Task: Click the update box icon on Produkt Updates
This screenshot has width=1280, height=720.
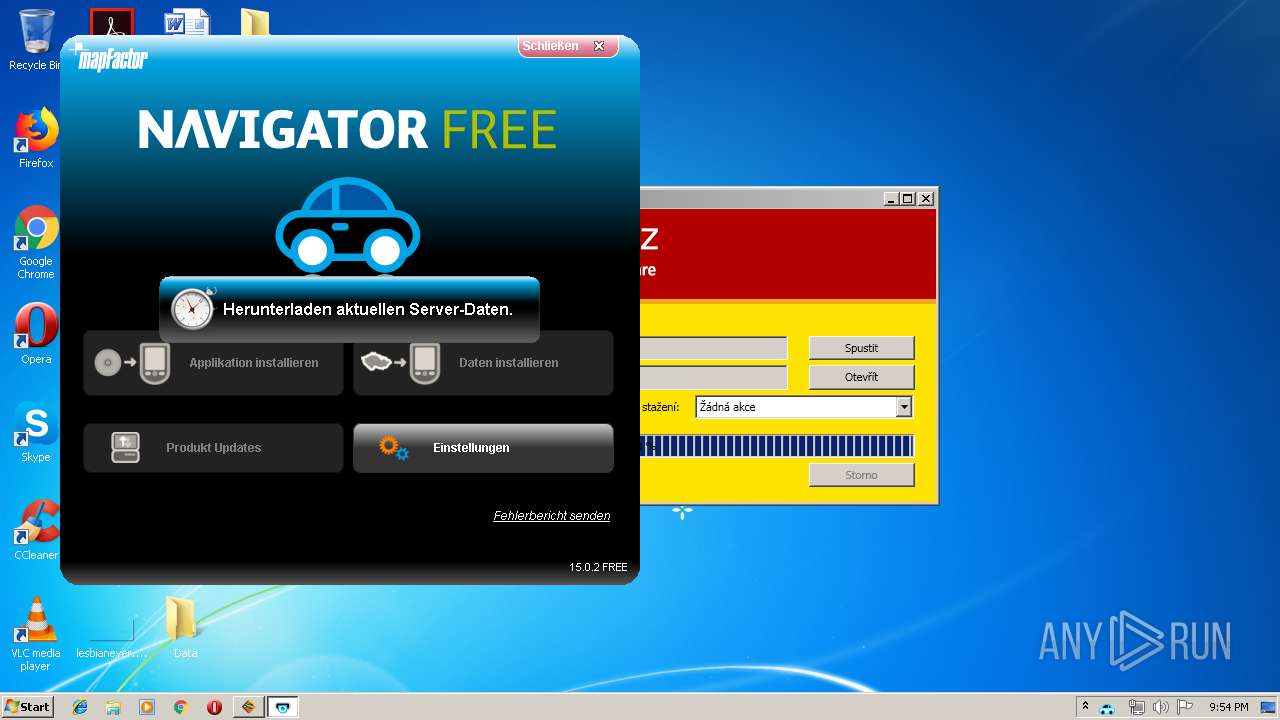Action: point(125,448)
